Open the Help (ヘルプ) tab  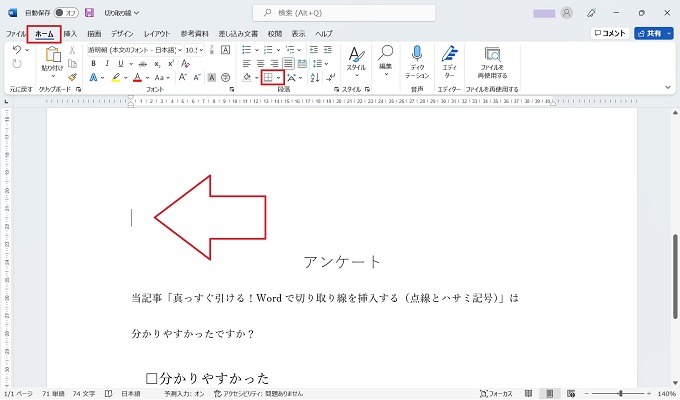click(x=324, y=33)
